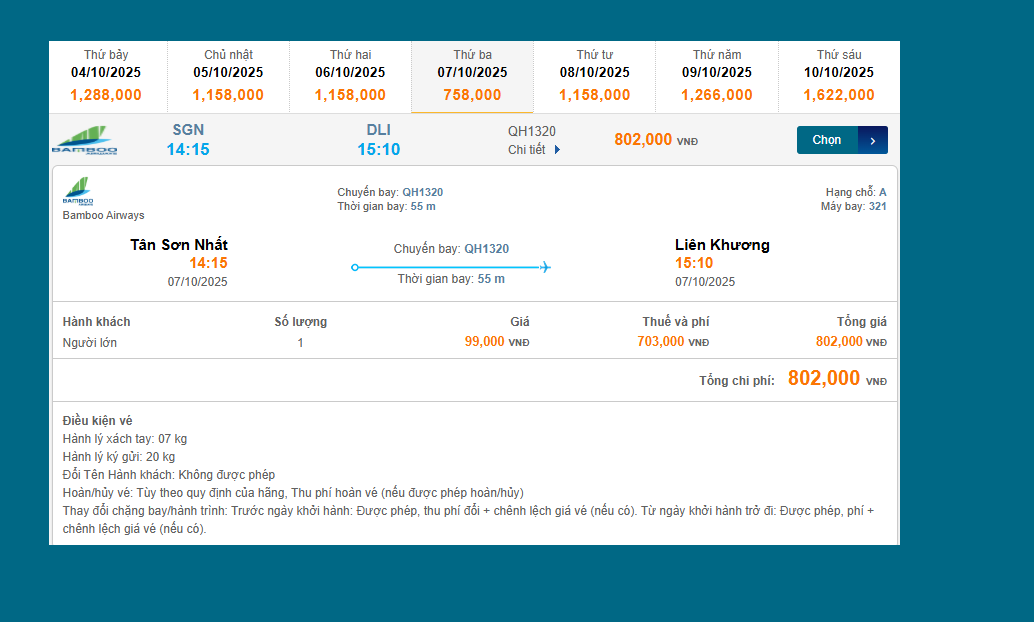
Task: Click the airplane icon on the route line
Action: pyautogui.click(x=545, y=267)
